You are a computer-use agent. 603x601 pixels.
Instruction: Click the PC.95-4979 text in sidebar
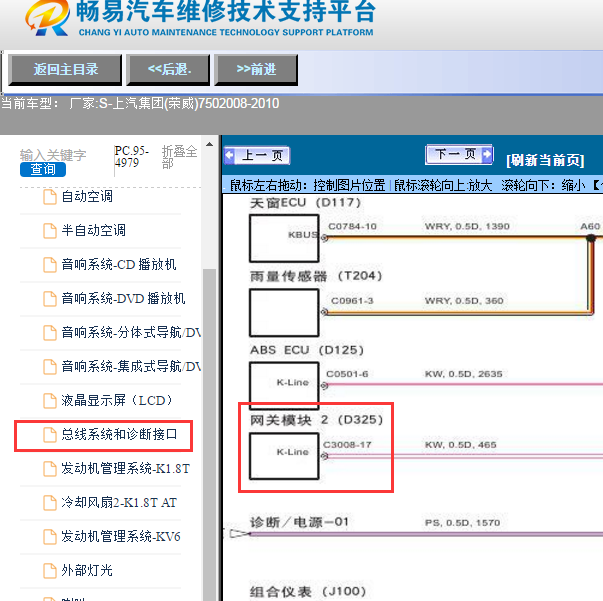tap(132, 156)
